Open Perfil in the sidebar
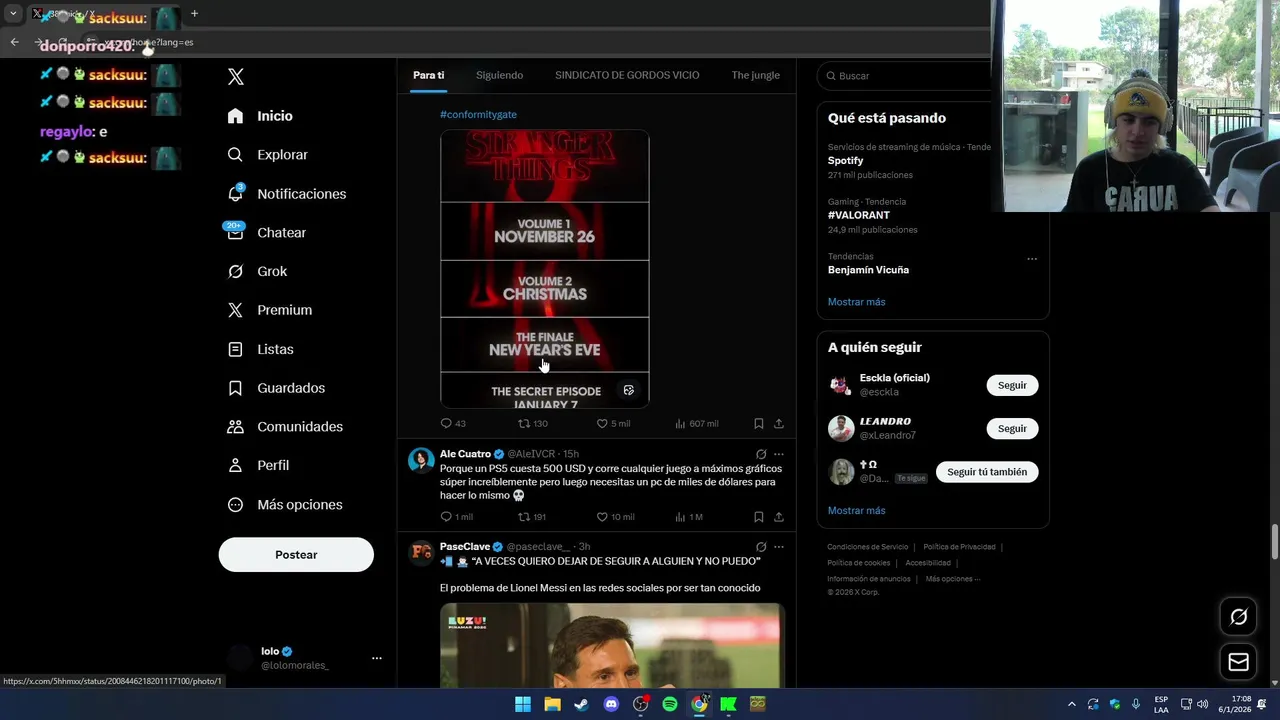The height and width of the screenshot is (720, 1280). [258, 465]
